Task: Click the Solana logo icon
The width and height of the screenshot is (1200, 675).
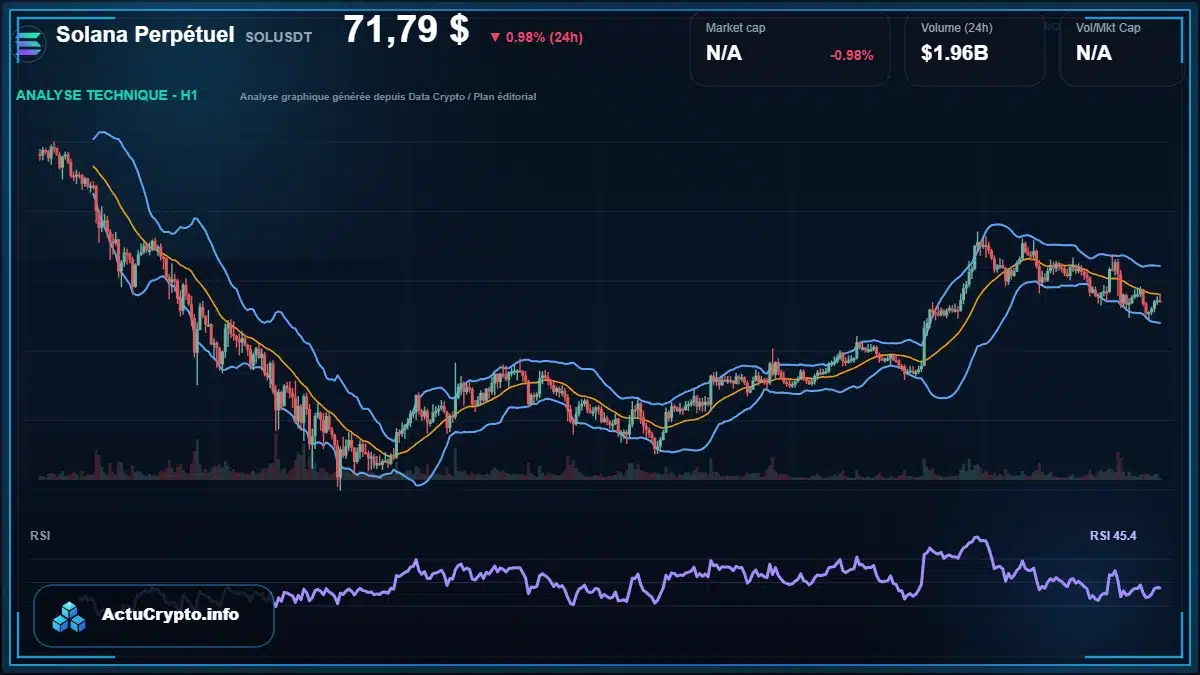Action: [x=27, y=42]
